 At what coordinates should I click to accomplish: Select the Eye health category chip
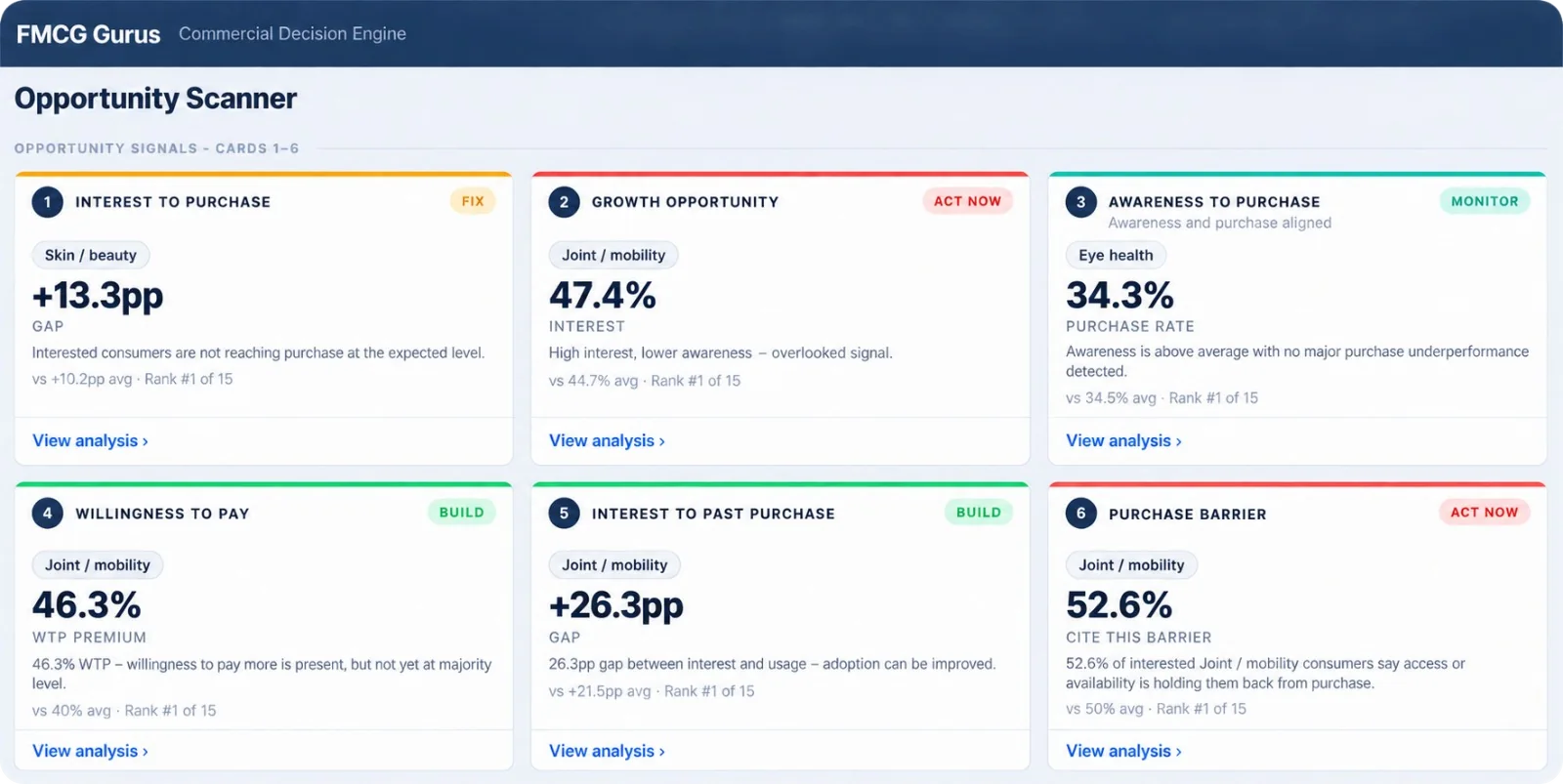pyautogui.click(x=1116, y=256)
